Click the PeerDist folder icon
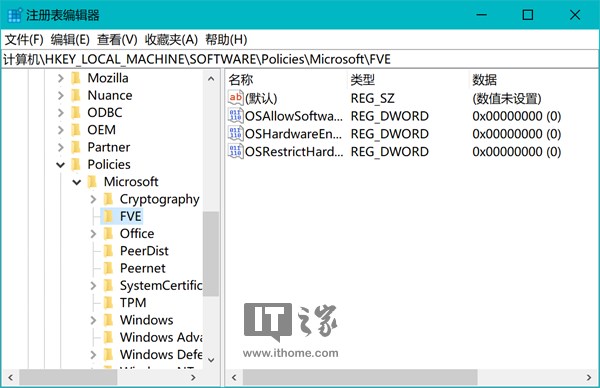 pos(109,251)
